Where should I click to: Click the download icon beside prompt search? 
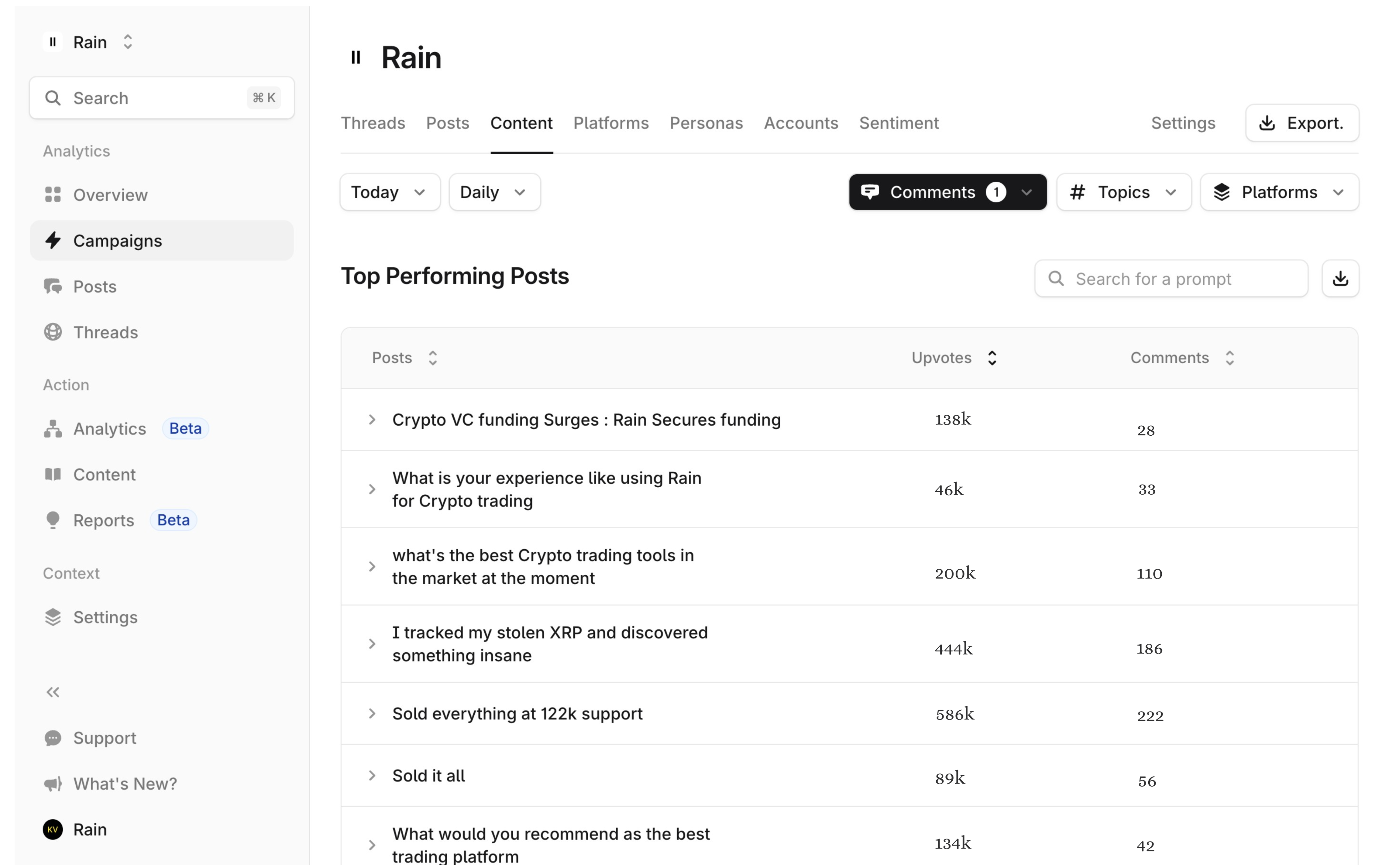1339,278
